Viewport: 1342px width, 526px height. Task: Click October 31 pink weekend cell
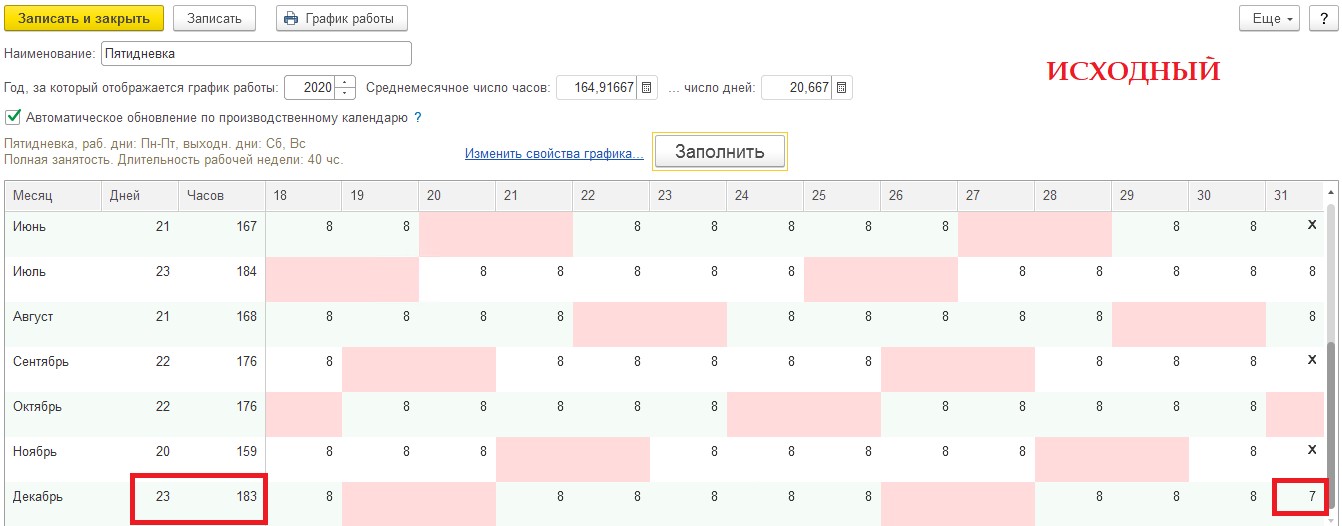(1294, 414)
